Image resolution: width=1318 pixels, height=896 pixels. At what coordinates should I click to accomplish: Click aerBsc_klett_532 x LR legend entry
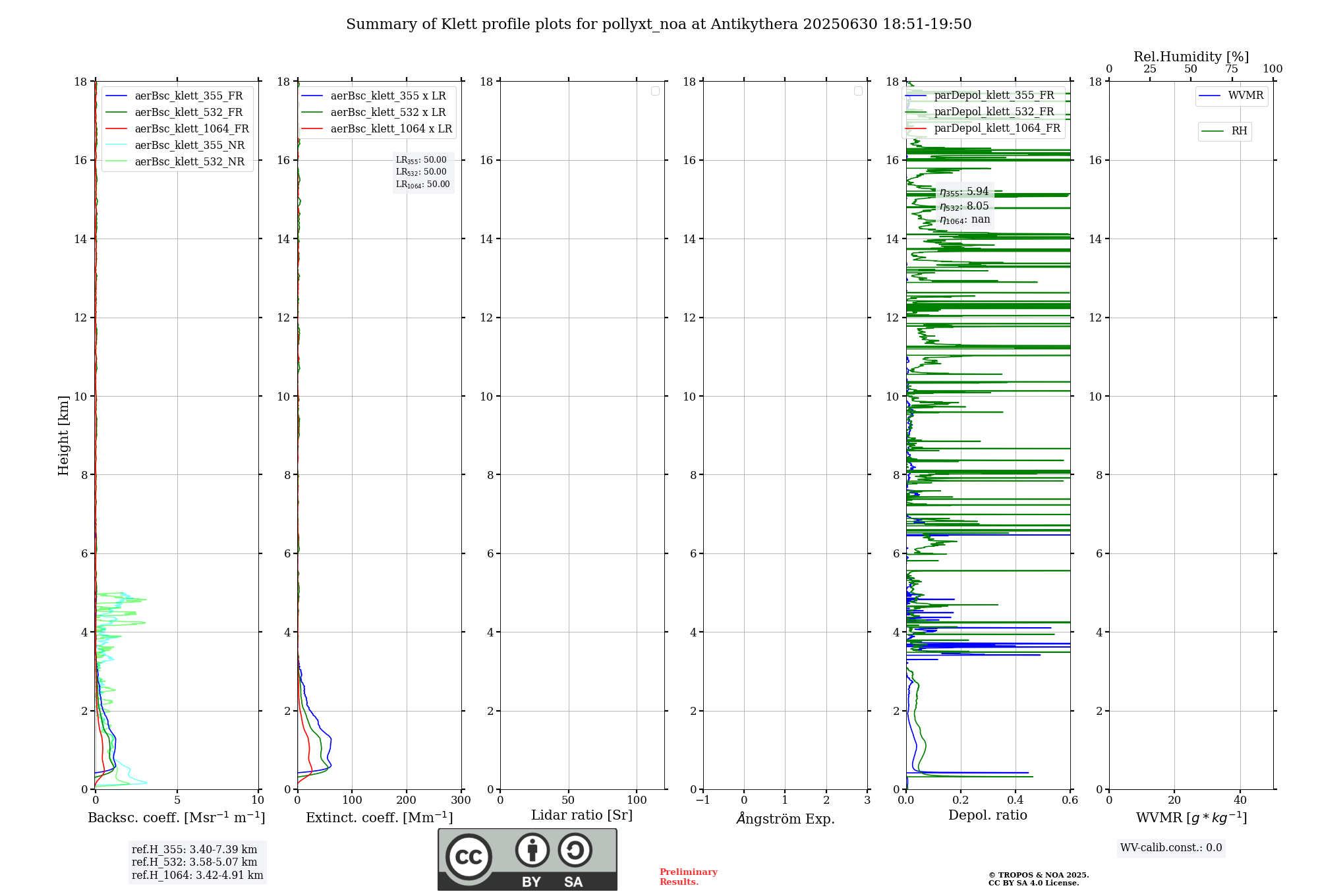point(374,112)
